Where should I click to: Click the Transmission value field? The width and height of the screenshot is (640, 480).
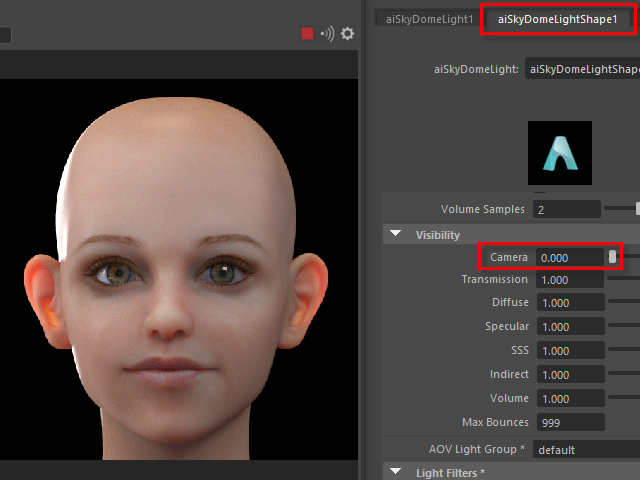569,280
